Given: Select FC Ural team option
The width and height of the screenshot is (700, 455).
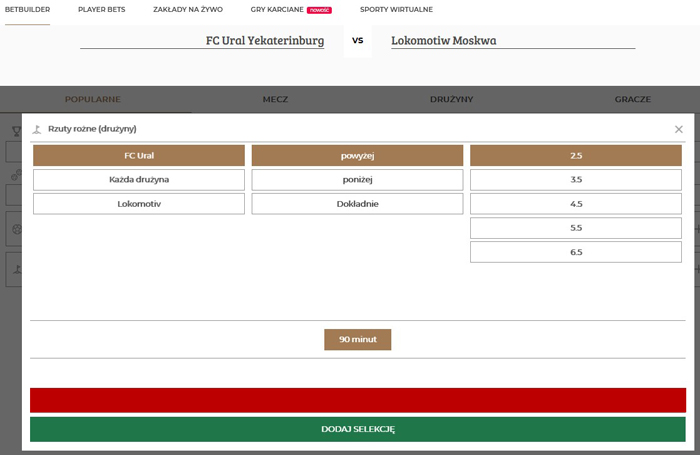Looking at the screenshot, I should tap(139, 155).
